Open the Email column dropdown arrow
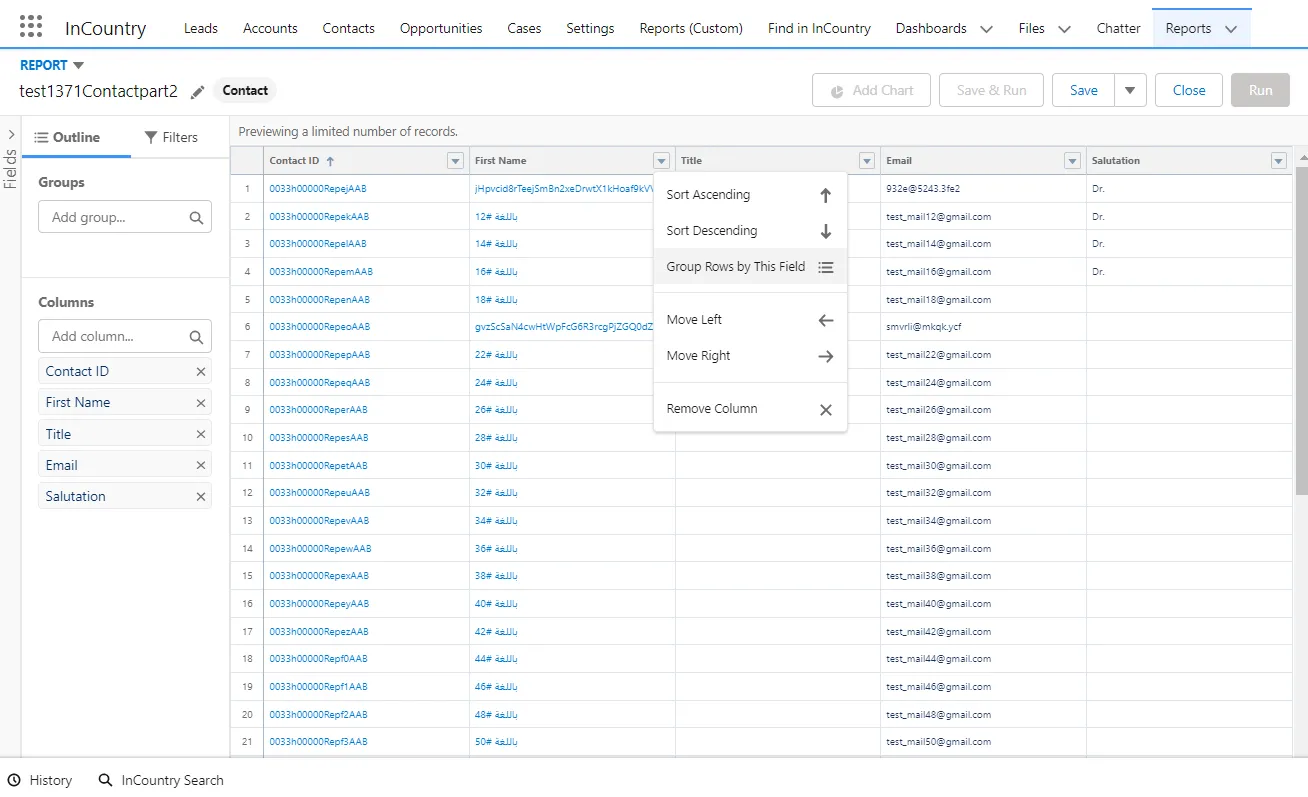1308x797 pixels. tap(1072, 161)
